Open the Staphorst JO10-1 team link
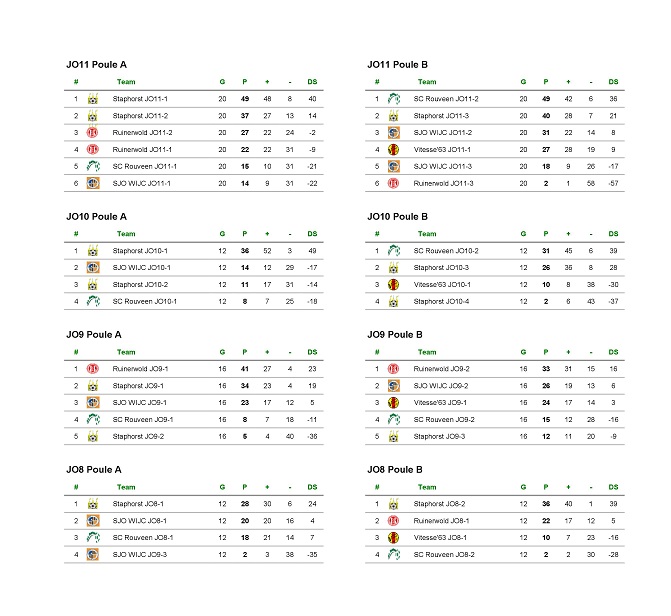 tap(141, 251)
